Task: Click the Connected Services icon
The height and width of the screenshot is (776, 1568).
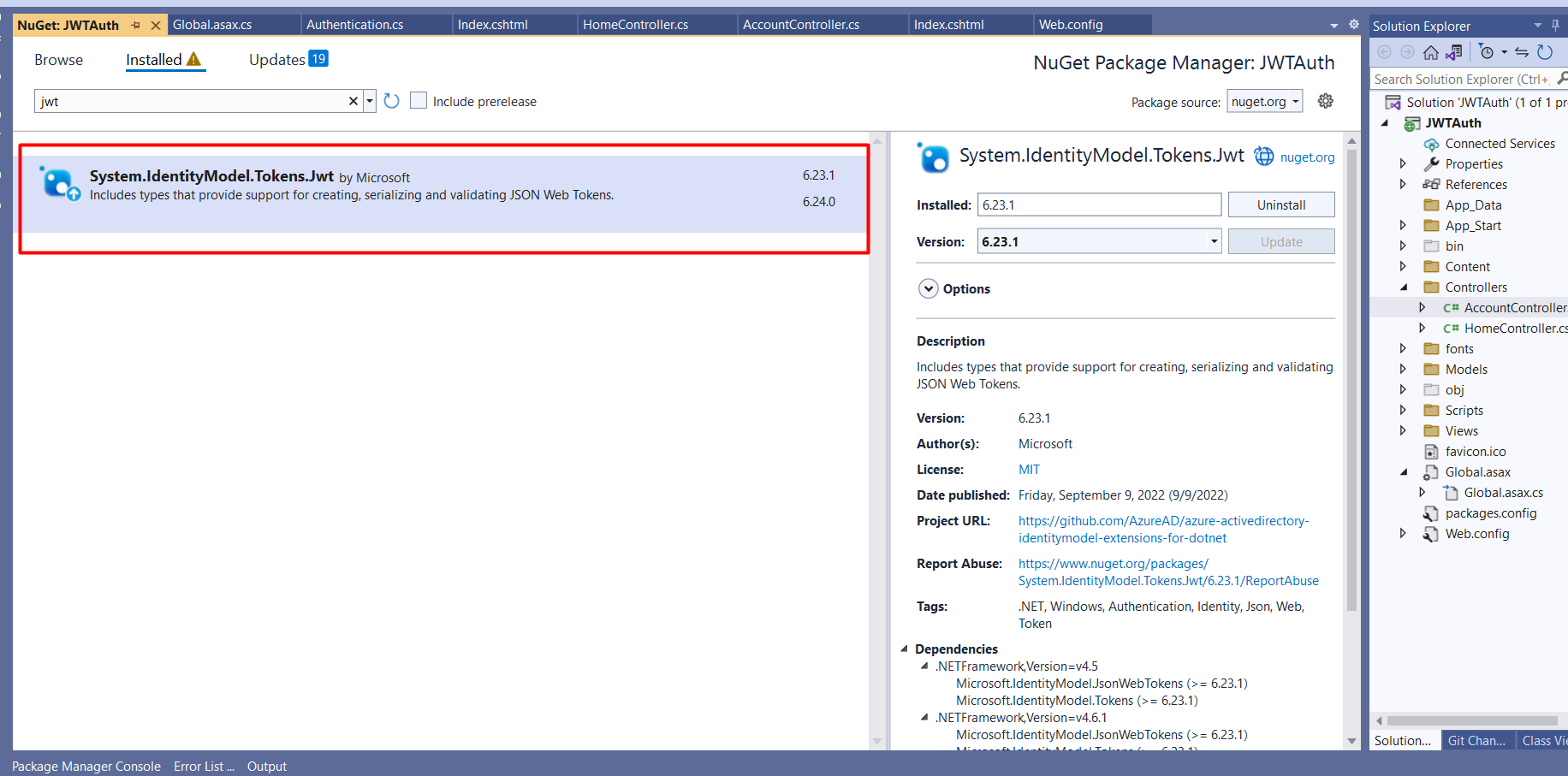Action: point(1431,144)
